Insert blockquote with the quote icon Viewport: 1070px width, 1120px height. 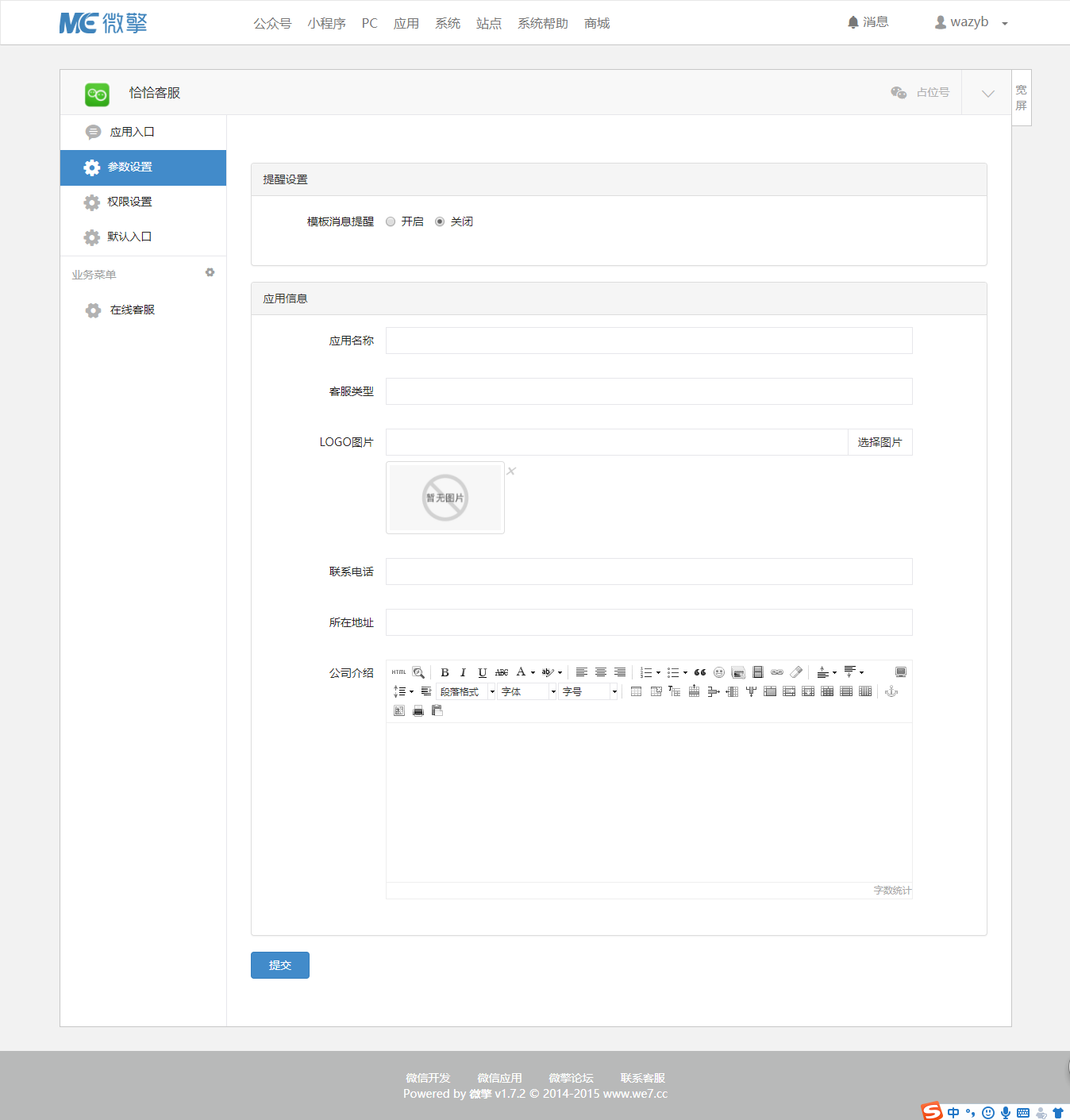(700, 672)
